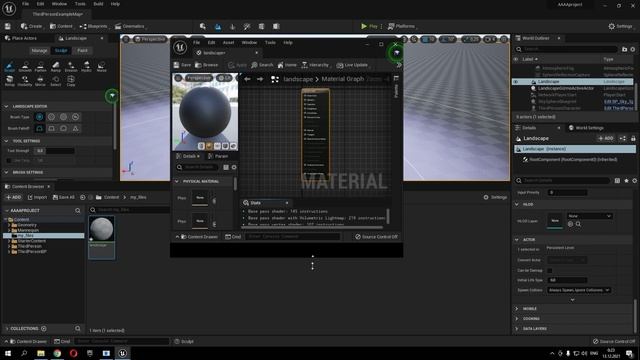Viewport: 640px width, 360px height.
Task: Select the pattern Brush Type option
Action: coord(64,117)
